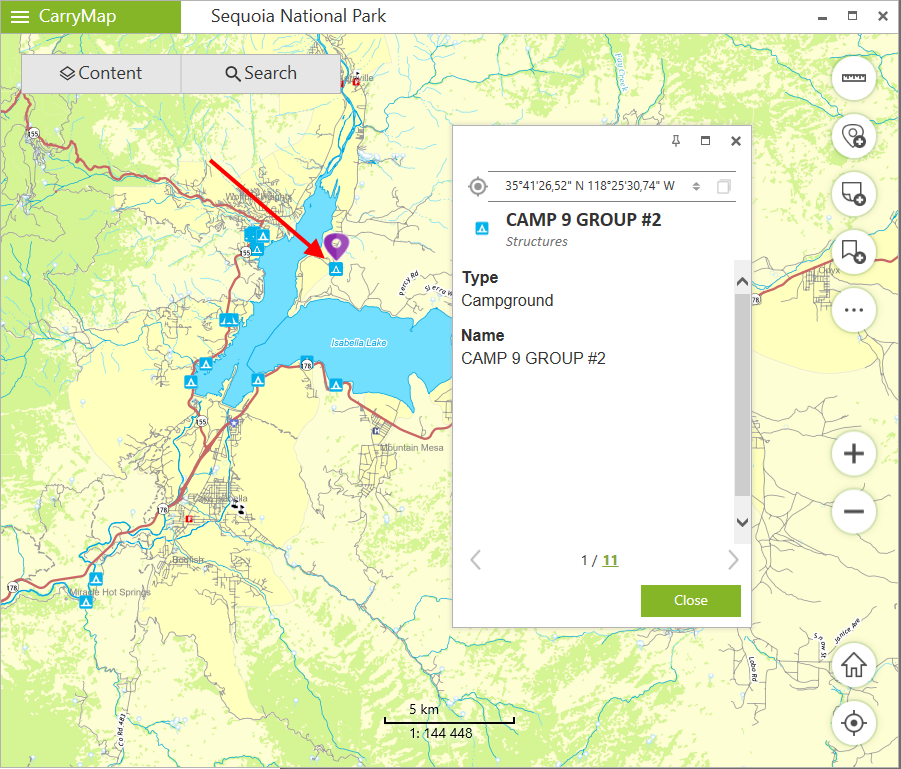This screenshot has height=769, width=901.
Task: Select the ruler measurement tool
Action: coord(853,79)
